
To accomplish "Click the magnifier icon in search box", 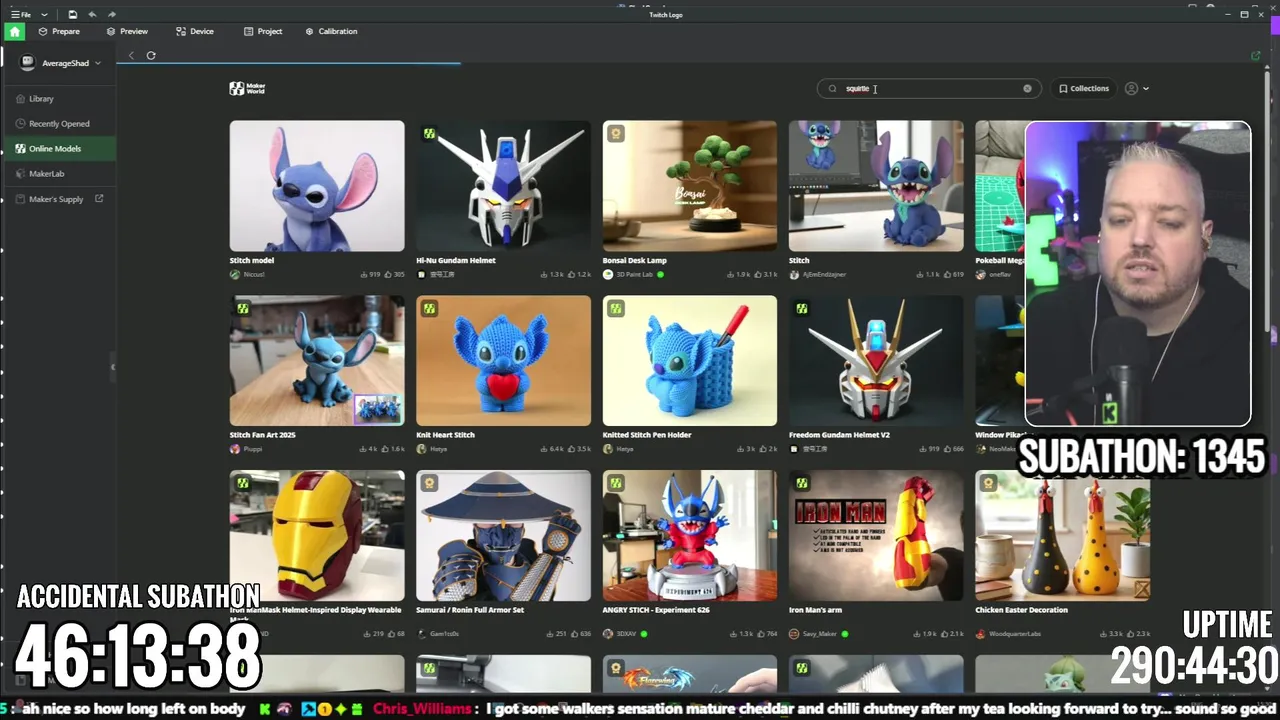I will [832, 88].
